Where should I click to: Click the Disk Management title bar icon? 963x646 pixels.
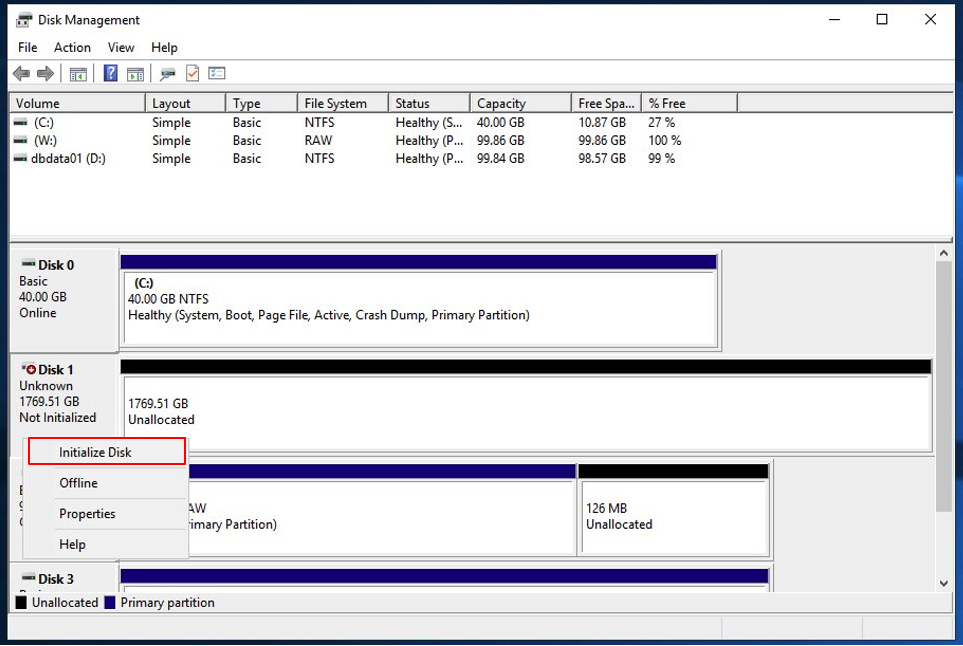[x=23, y=20]
